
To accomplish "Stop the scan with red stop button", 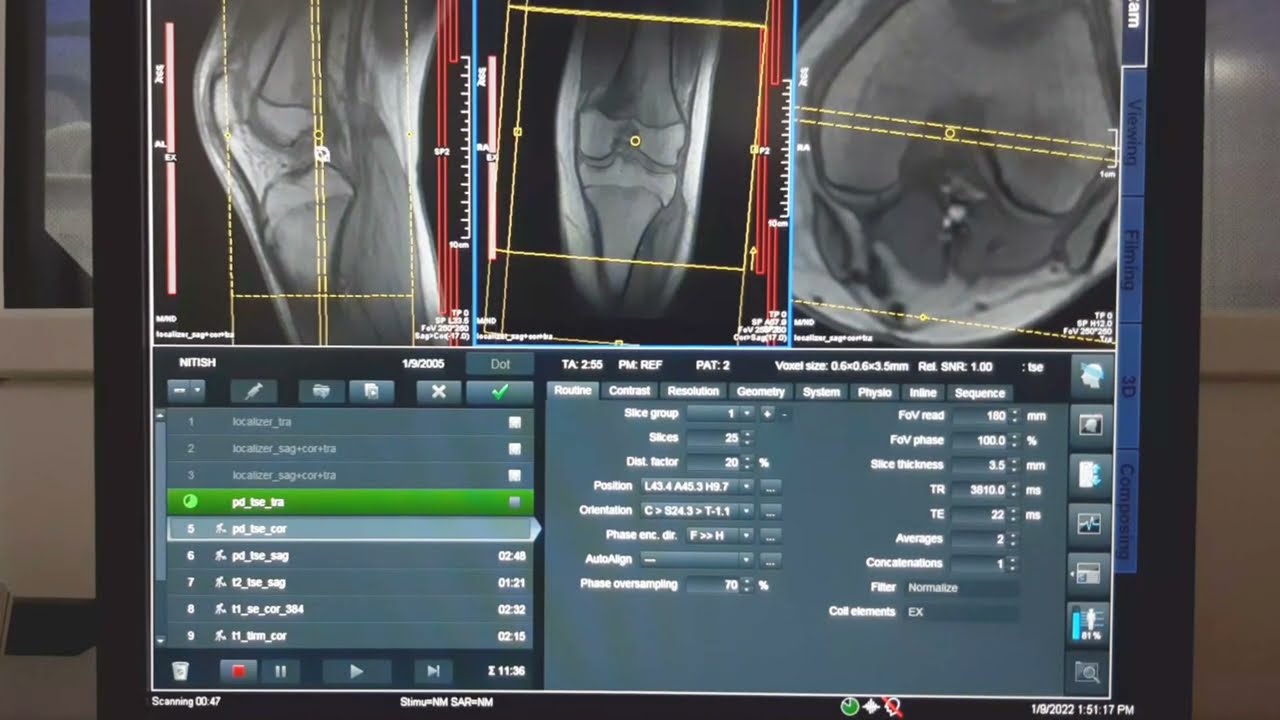I will [x=238, y=671].
